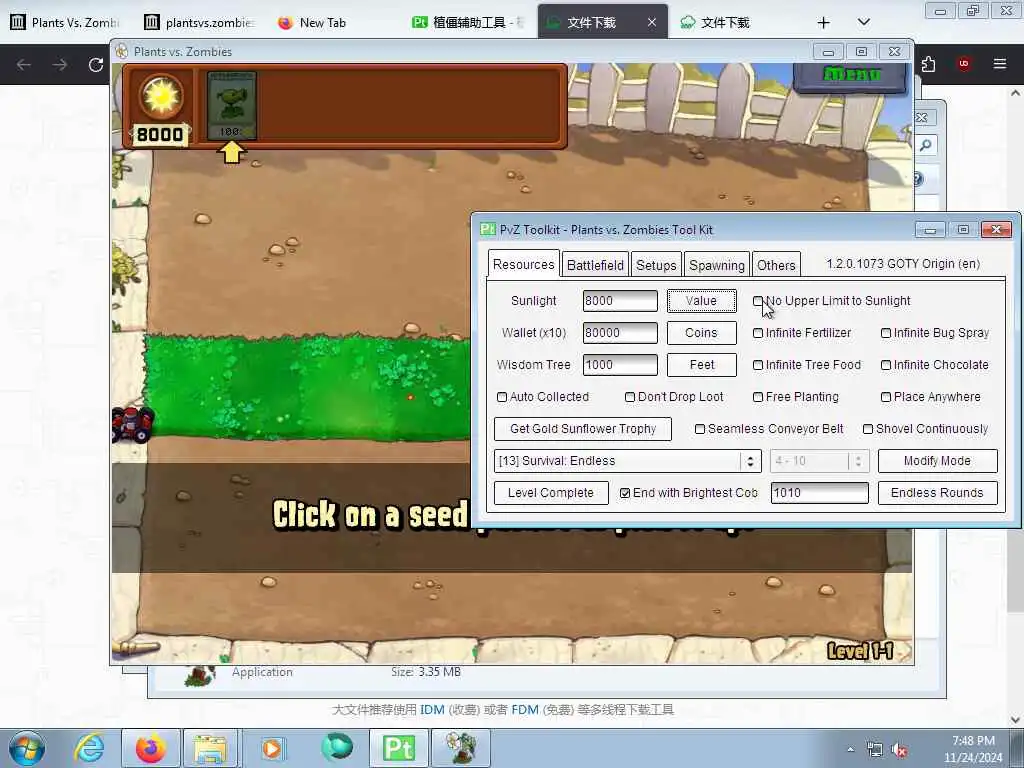Click Get Gold Sunflower Trophy button
This screenshot has height=768, width=1024.
coord(583,428)
